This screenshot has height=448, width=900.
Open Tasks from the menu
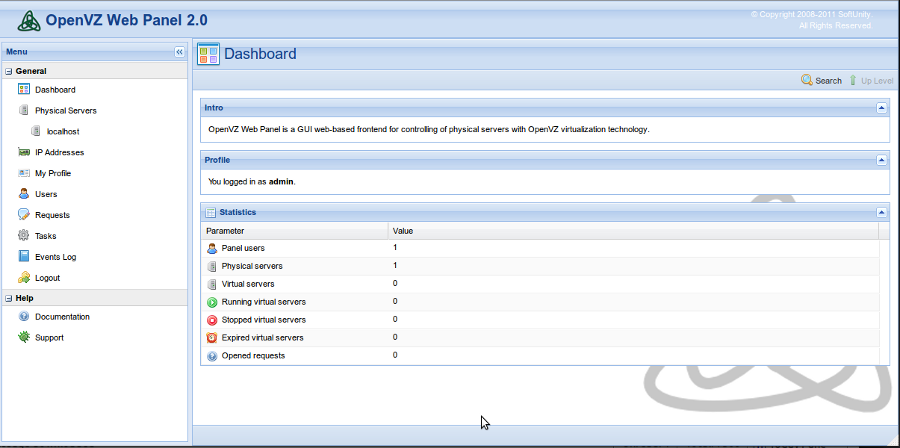pyautogui.click(x=45, y=236)
